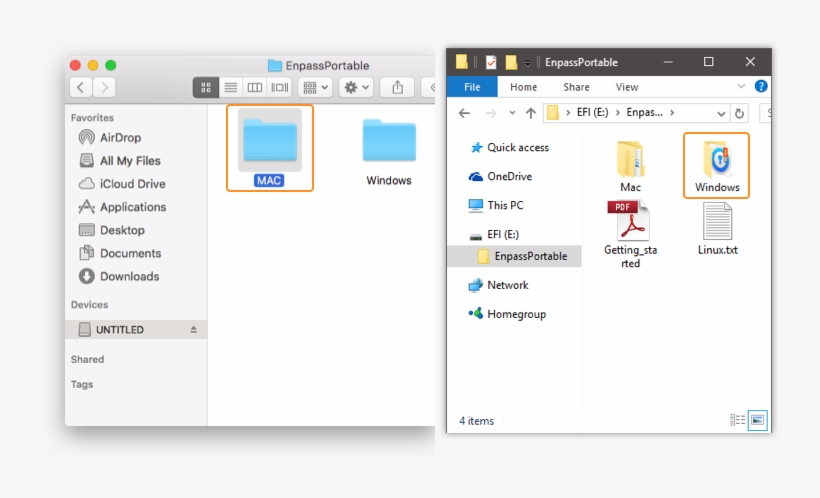This screenshot has width=820, height=498.
Task: Open Explorer Help question mark icon
Action: point(761,87)
